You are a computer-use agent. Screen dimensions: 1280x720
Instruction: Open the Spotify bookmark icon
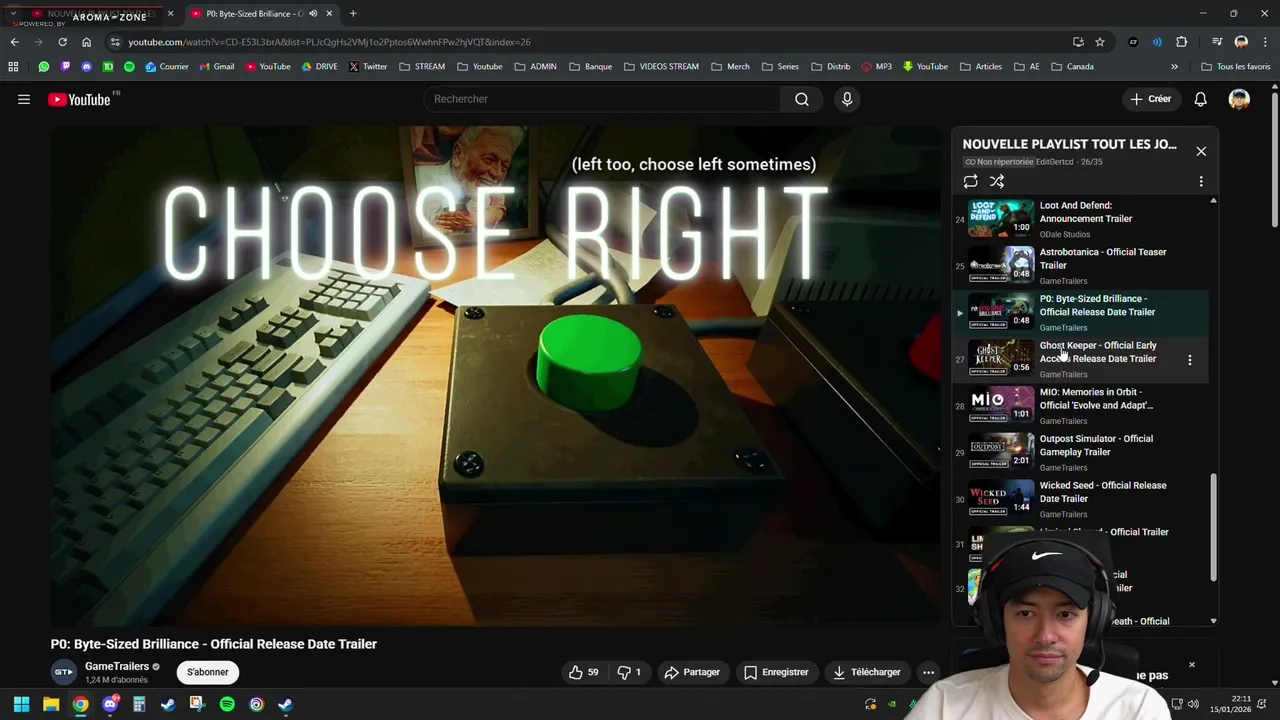[129, 67]
